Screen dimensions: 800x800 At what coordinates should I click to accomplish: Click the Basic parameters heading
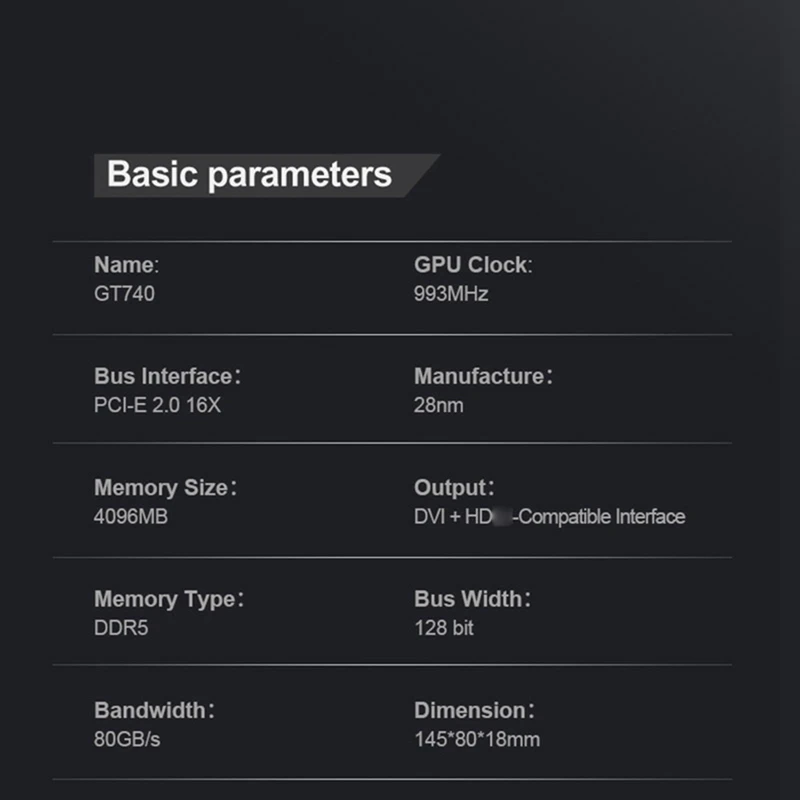[x=249, y=175]
